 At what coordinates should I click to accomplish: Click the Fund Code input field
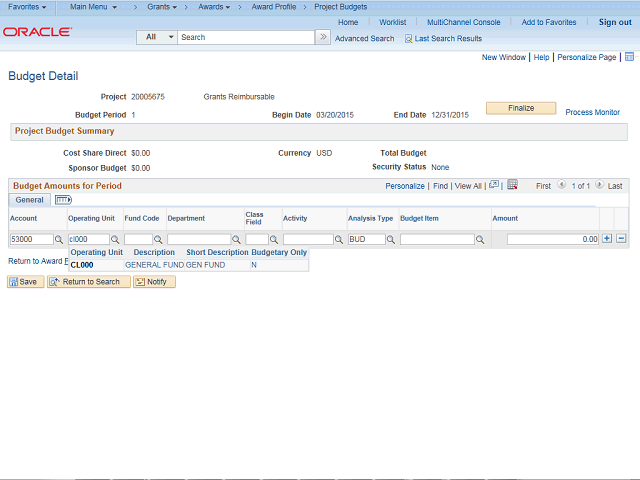click(x=138, y=239)
